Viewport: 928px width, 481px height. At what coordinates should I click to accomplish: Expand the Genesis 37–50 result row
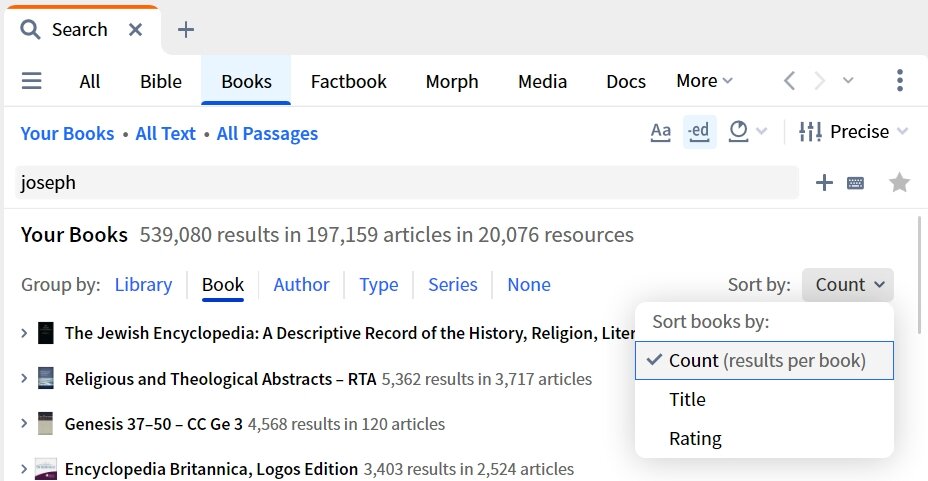[24, 423]
